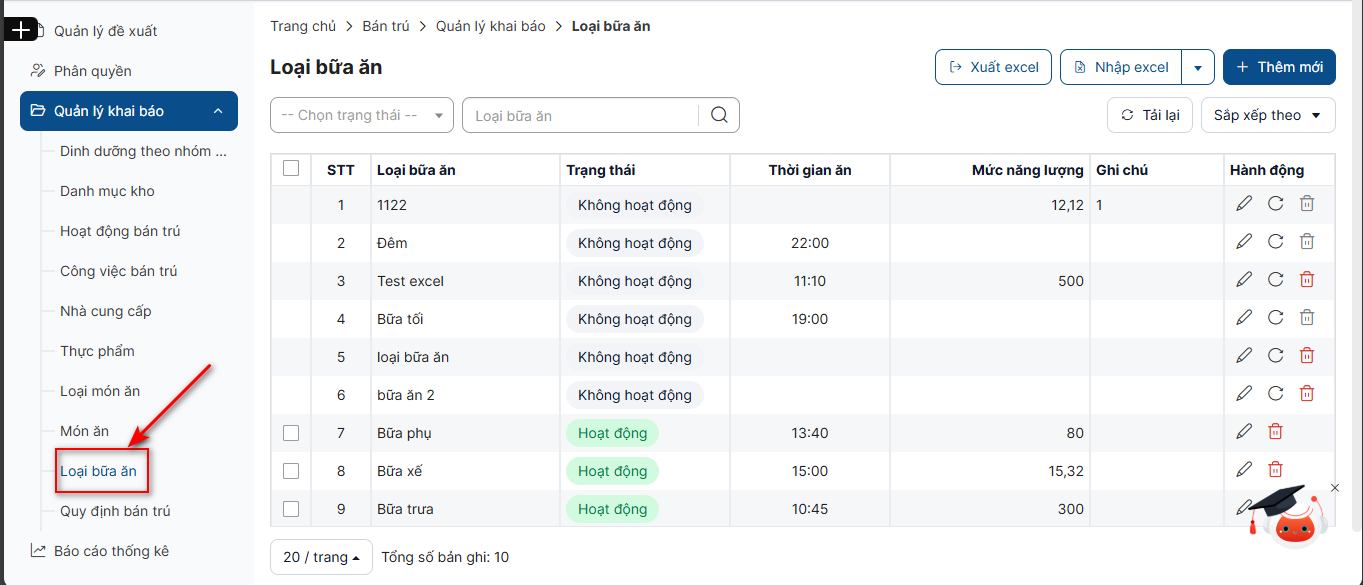Check the select-all checkbox in table header

291,169
